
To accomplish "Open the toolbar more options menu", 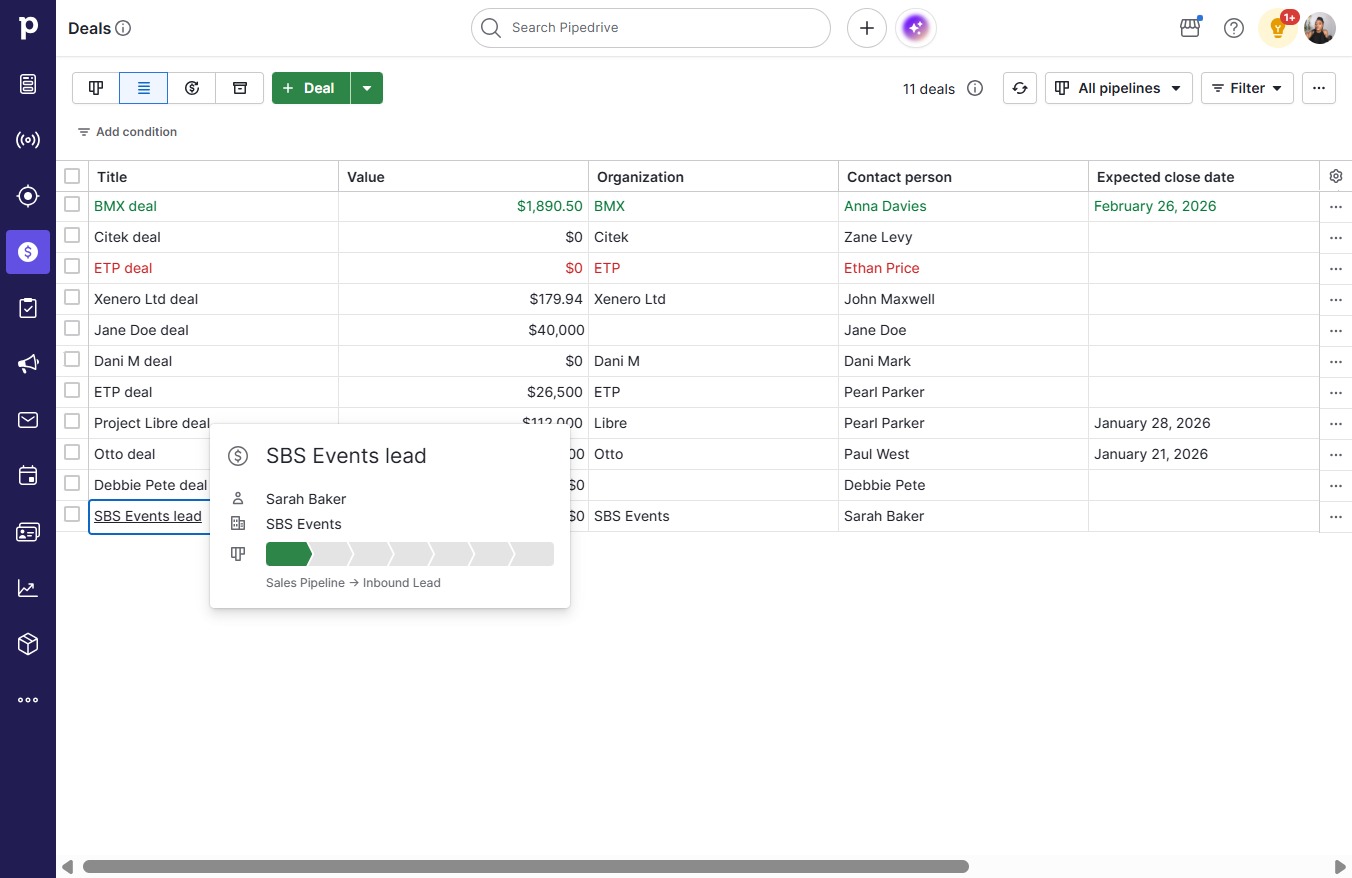I will click(x=1319, y=88).
